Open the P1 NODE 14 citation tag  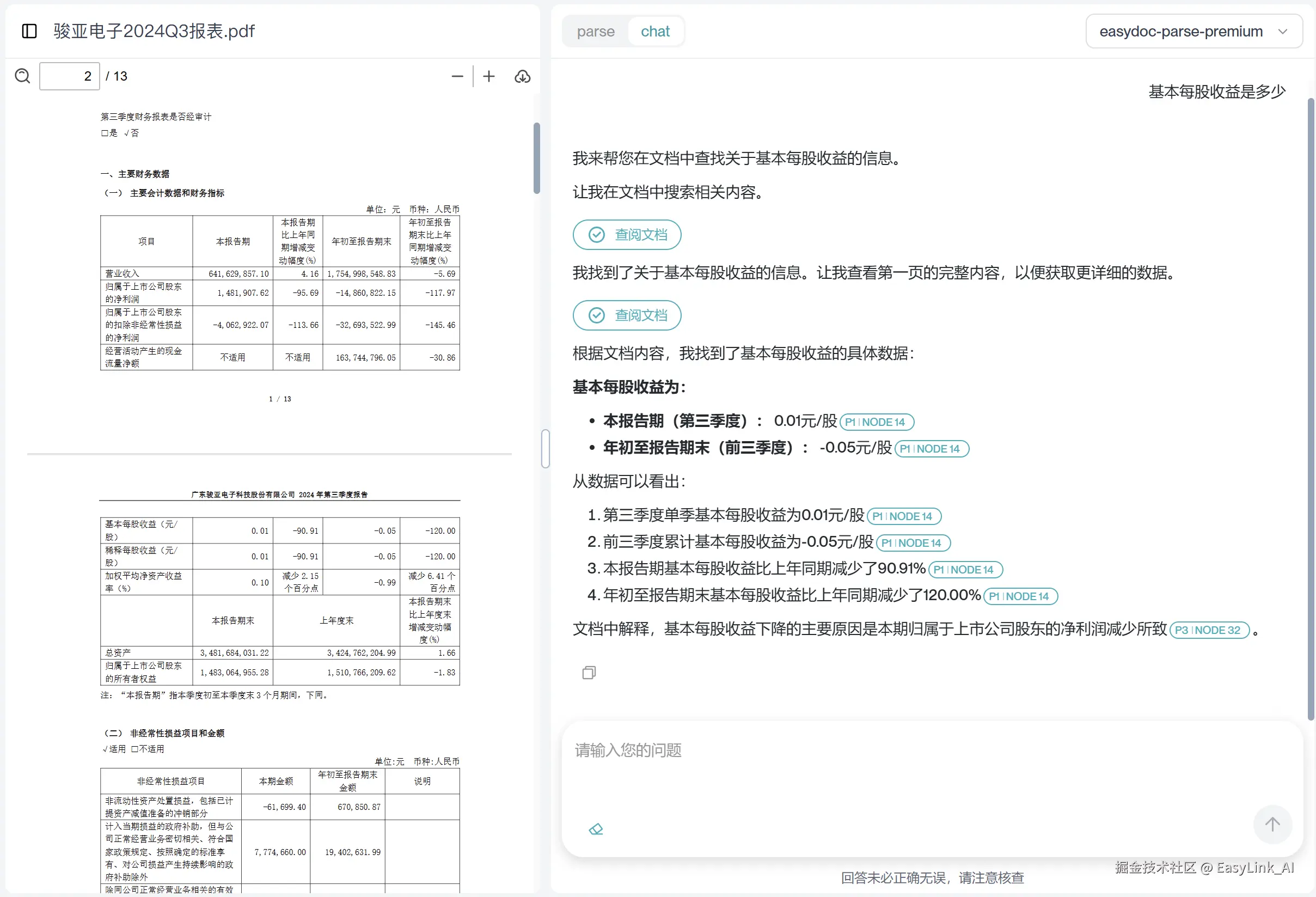pos(876,422)
